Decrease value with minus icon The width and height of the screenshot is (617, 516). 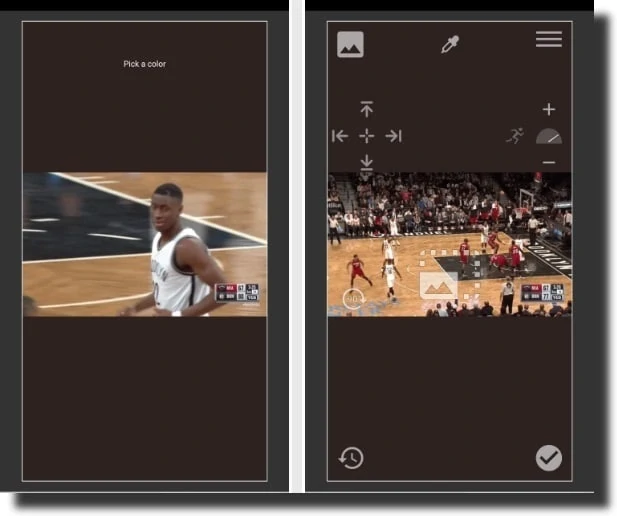click(x=549, y=162)
